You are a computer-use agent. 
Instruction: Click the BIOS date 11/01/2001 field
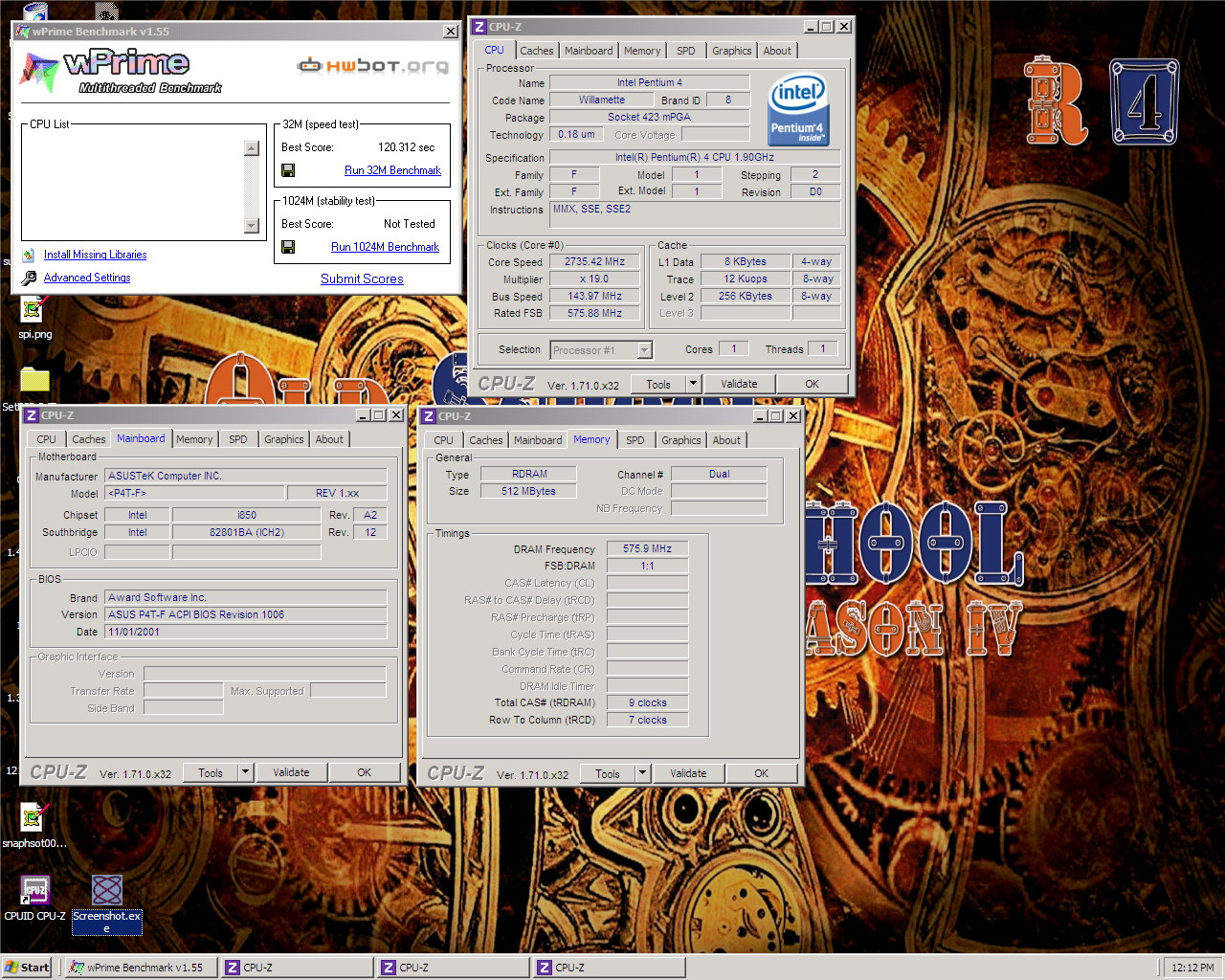[246, 632]
